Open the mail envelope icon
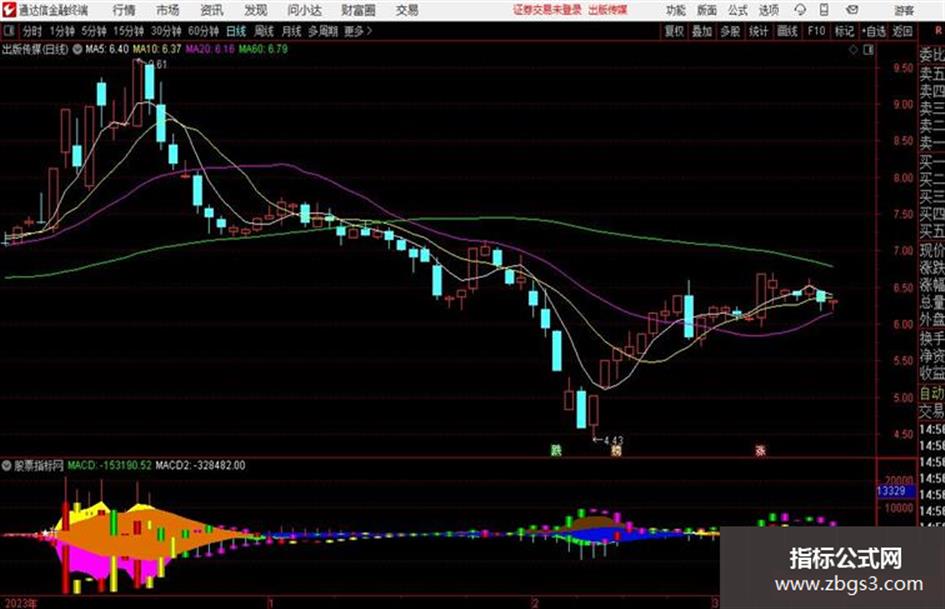This screenshot has width=945, height=609. click(x=852, y=10)
